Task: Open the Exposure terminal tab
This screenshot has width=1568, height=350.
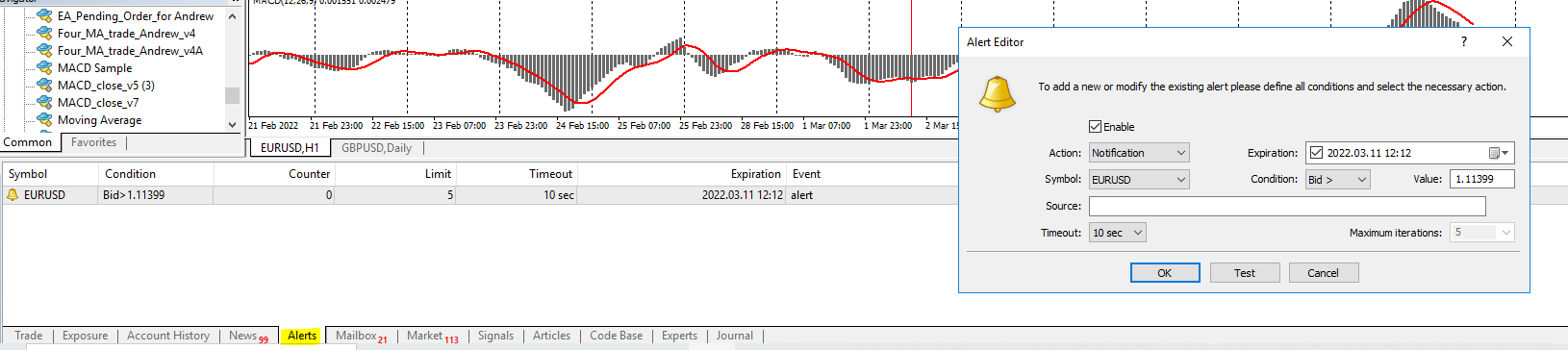Action: tap(86, 336)
